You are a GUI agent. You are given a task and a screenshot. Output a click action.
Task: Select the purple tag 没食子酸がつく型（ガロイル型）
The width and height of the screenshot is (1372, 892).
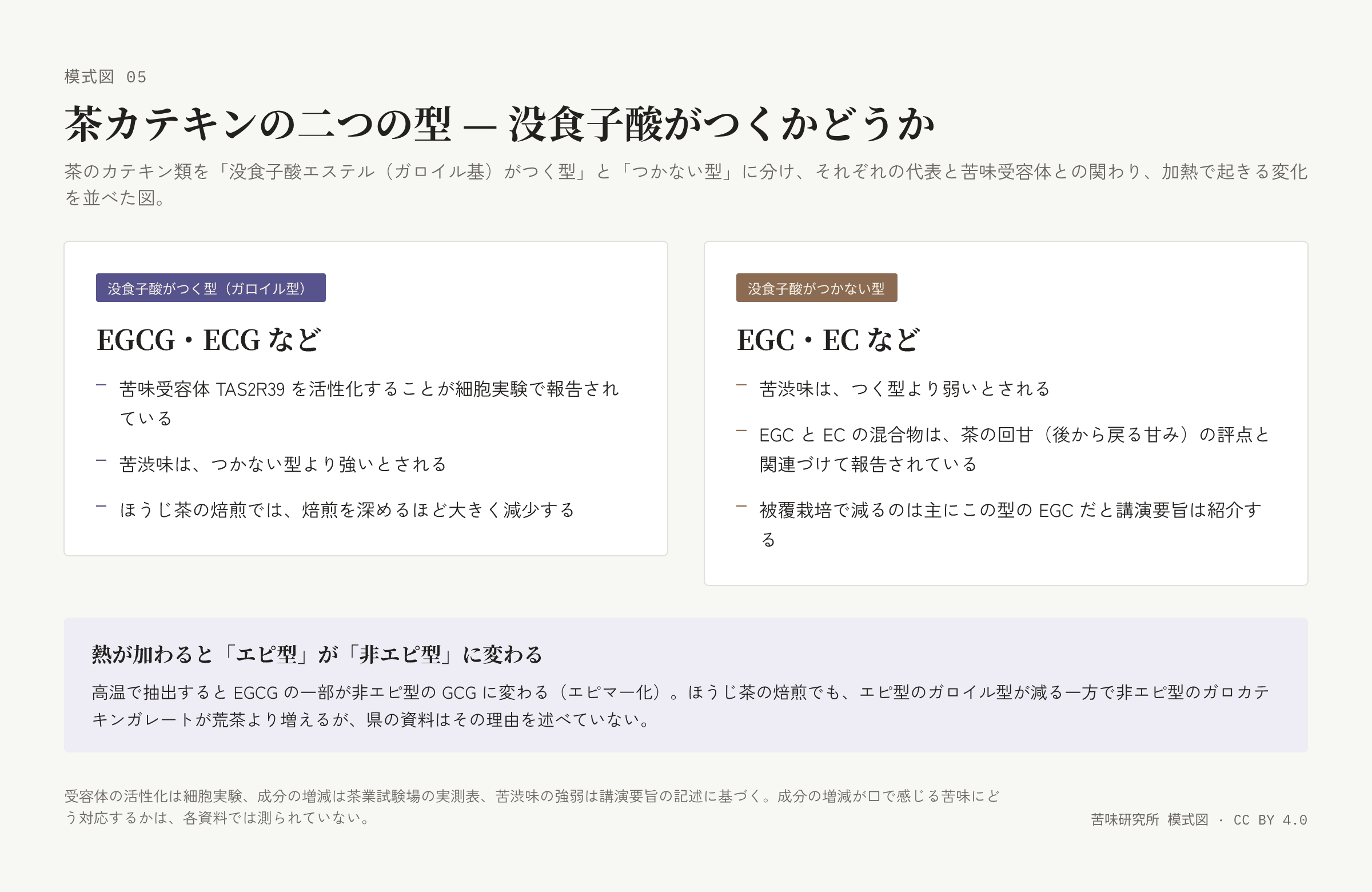pos(210,288)
